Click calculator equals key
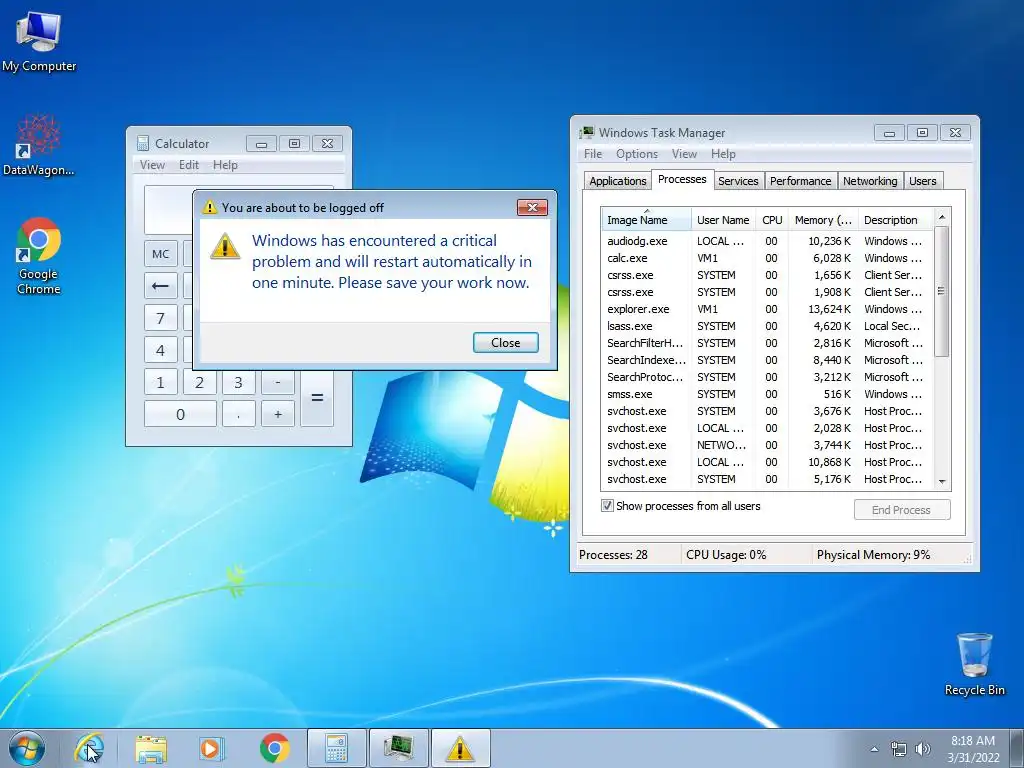 click(x=317, y=398)
